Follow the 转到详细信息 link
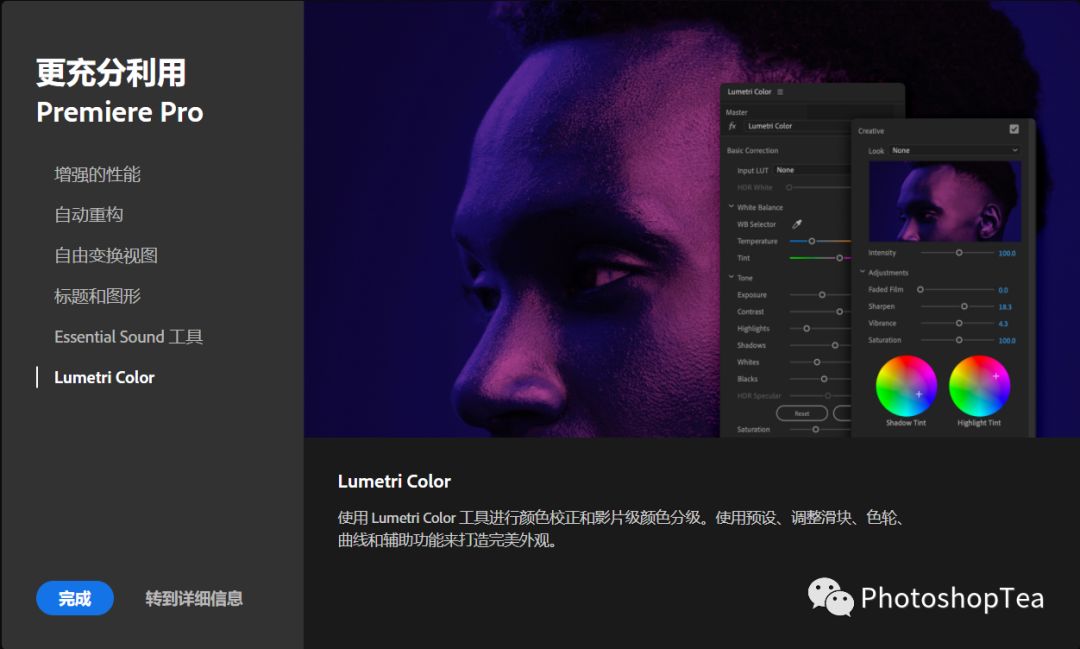This screenshot has width=1080, height=649. [194, 598]
